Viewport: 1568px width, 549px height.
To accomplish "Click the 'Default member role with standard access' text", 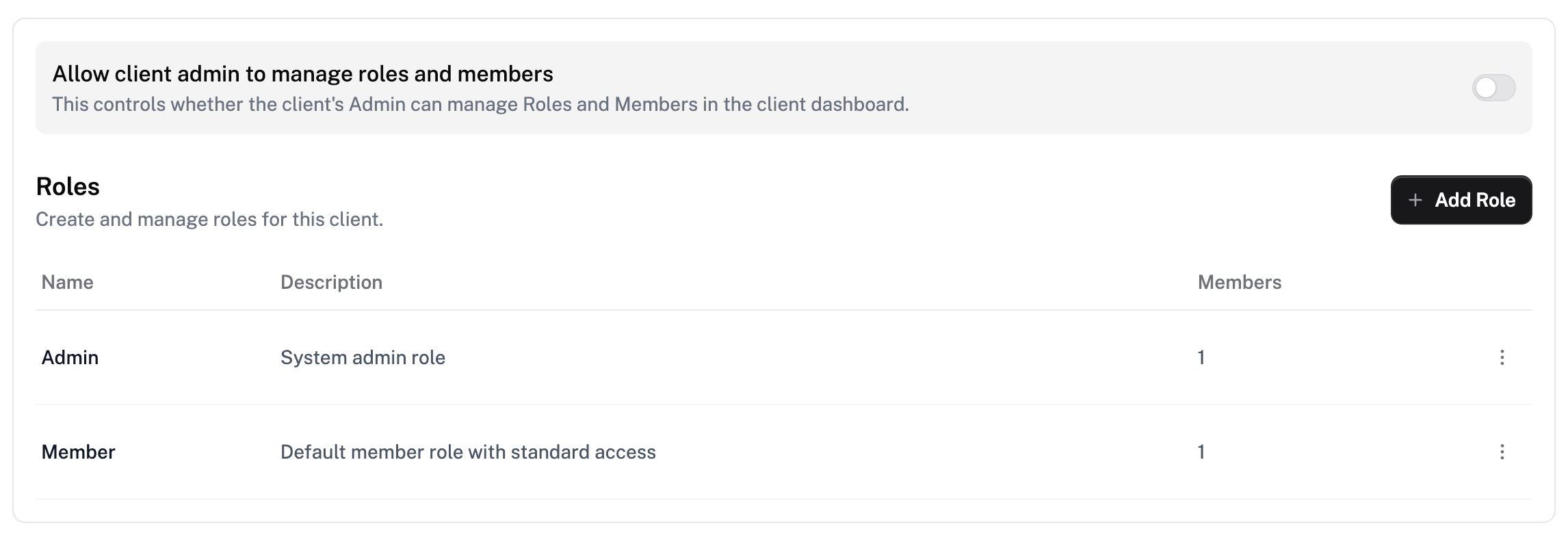I will [x=468, y=452].
